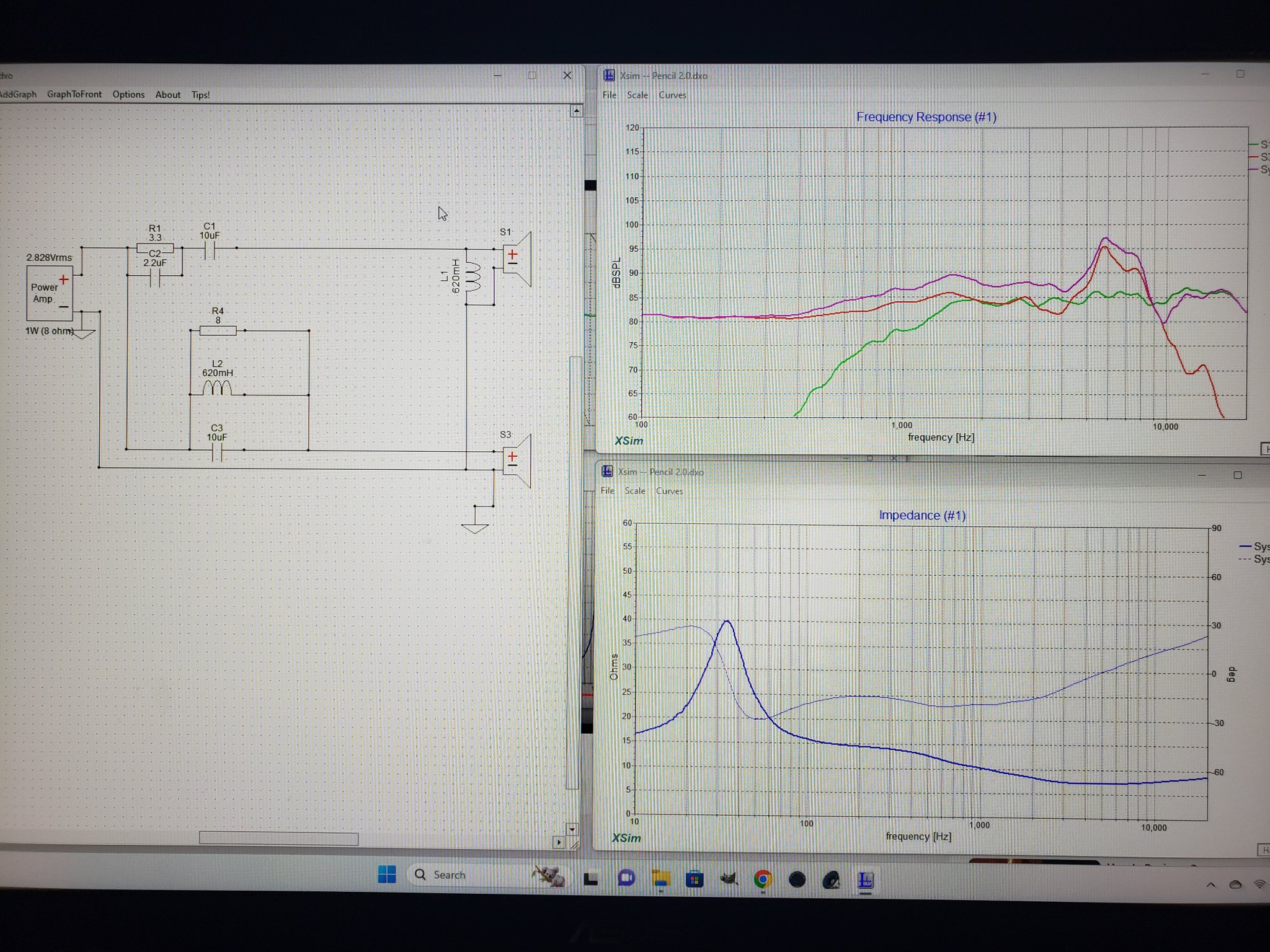
Task: Click the Impedance (#1) graph title
Action: tap(922, 515)
